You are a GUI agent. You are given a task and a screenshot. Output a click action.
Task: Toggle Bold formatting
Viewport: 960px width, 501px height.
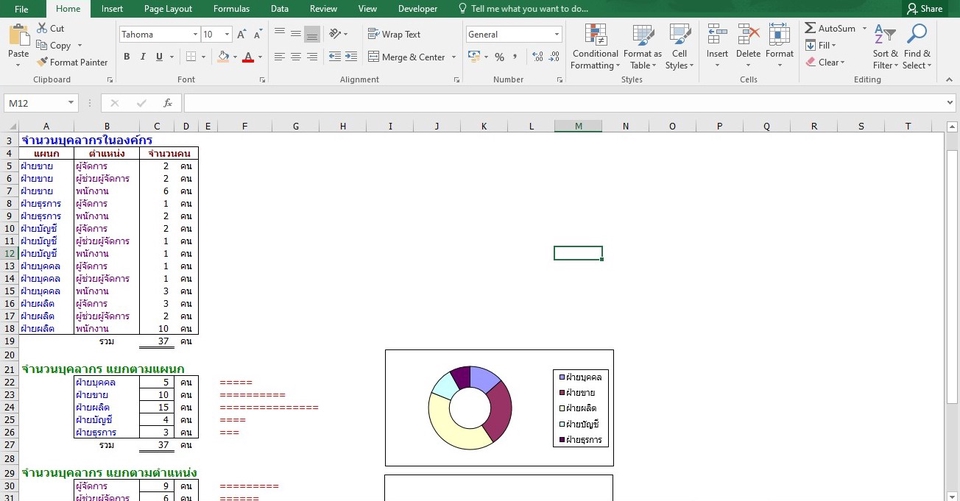[127, 57]
